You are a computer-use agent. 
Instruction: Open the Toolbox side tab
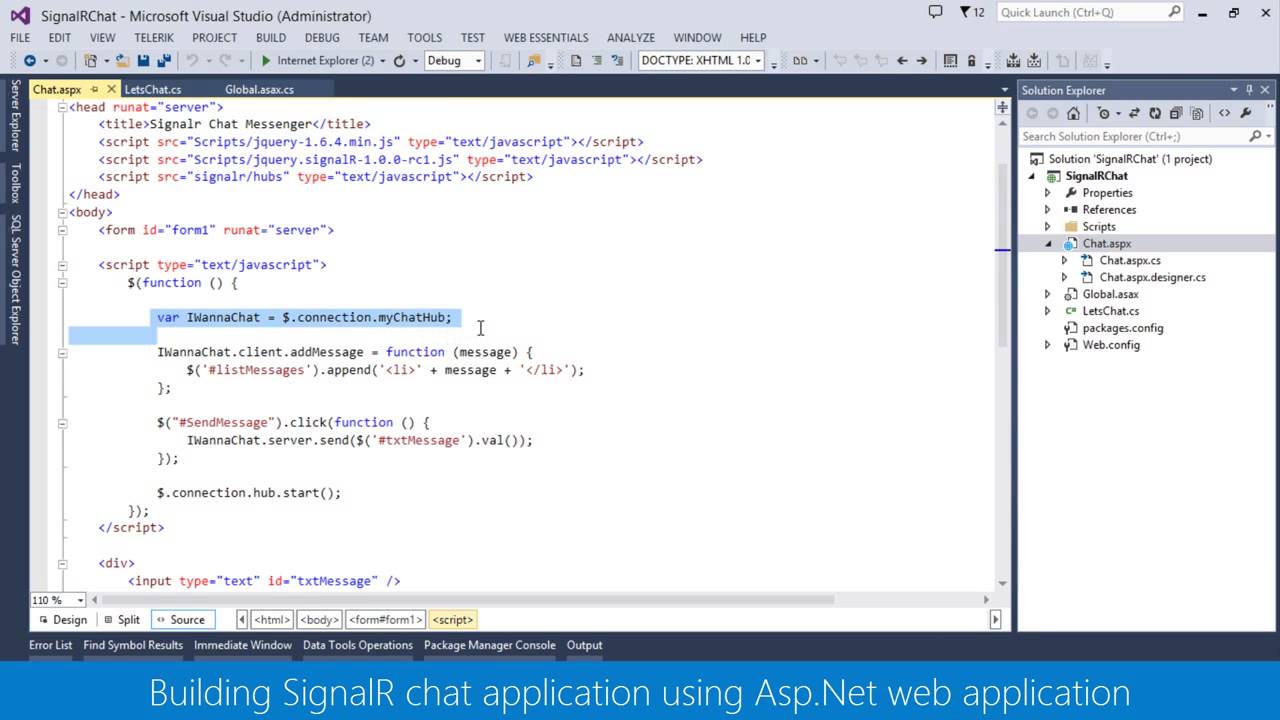(x=15, y=183)
